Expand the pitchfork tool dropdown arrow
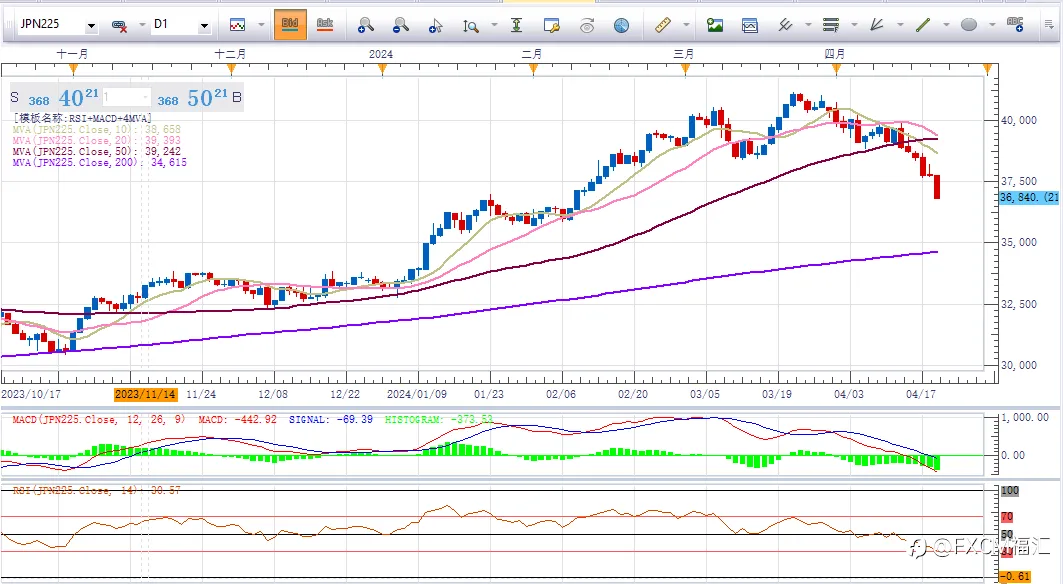 [808, 25]
